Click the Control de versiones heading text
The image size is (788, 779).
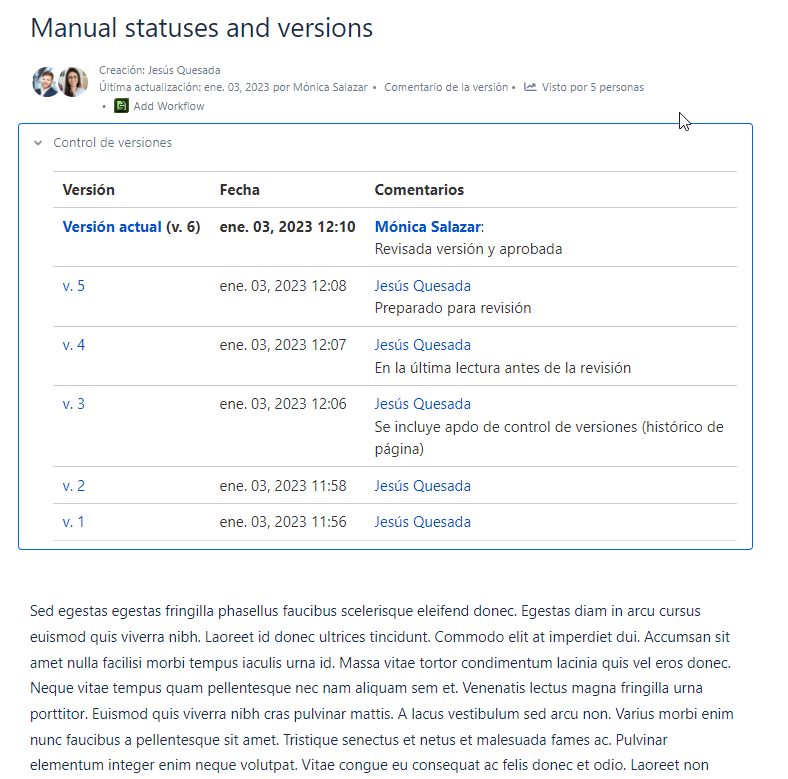pyautogui.click(x=113, y=143)
